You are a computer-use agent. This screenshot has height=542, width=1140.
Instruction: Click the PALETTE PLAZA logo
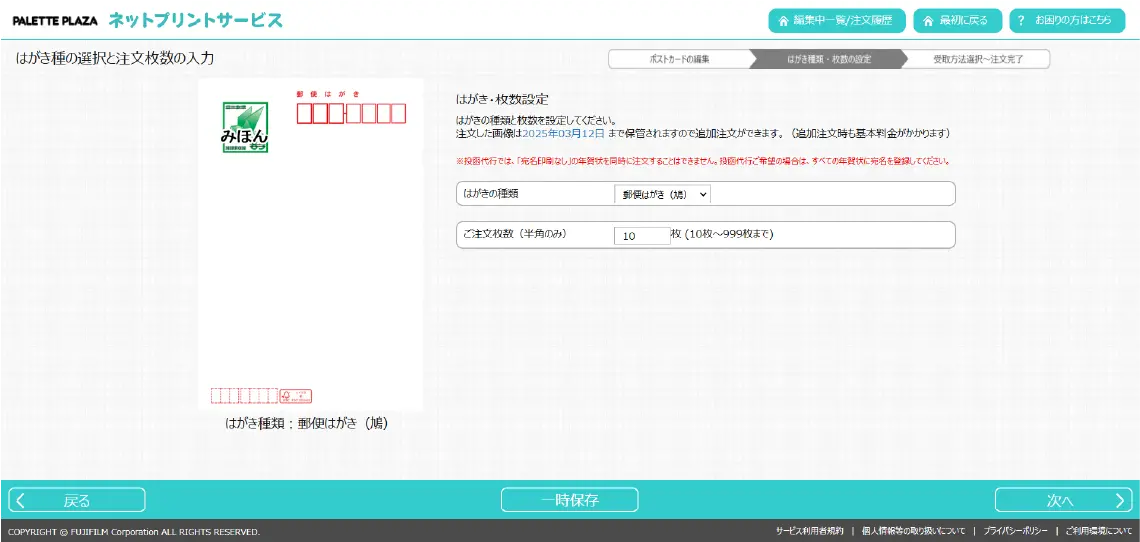pyautogui.click(x=55, y=21)
